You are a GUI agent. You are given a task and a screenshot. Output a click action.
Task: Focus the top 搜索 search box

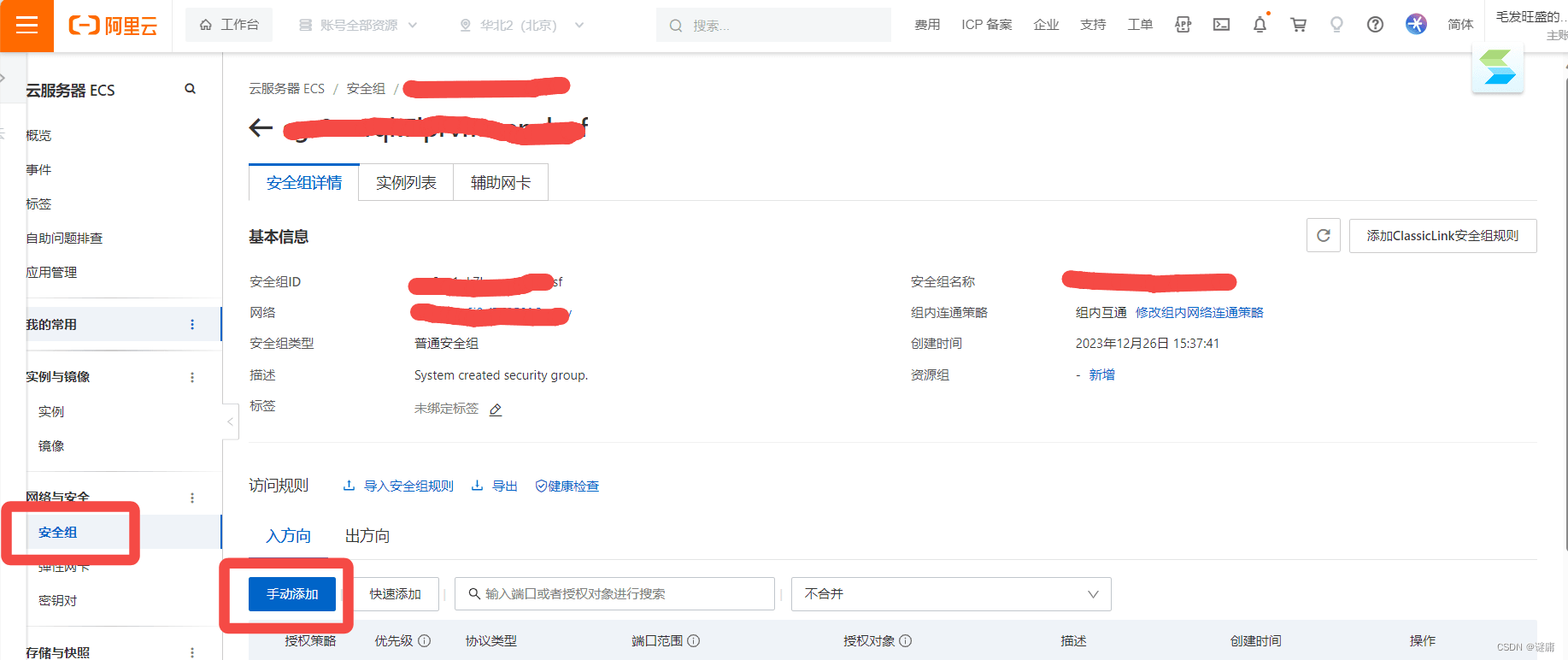click(773, 25)
